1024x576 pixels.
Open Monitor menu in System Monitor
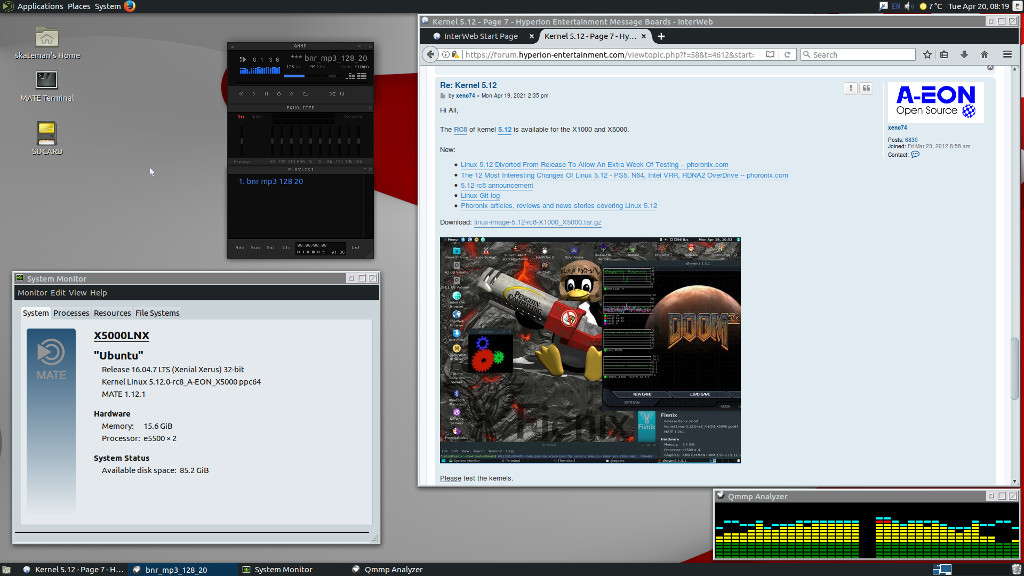click(x=32, y=293)
